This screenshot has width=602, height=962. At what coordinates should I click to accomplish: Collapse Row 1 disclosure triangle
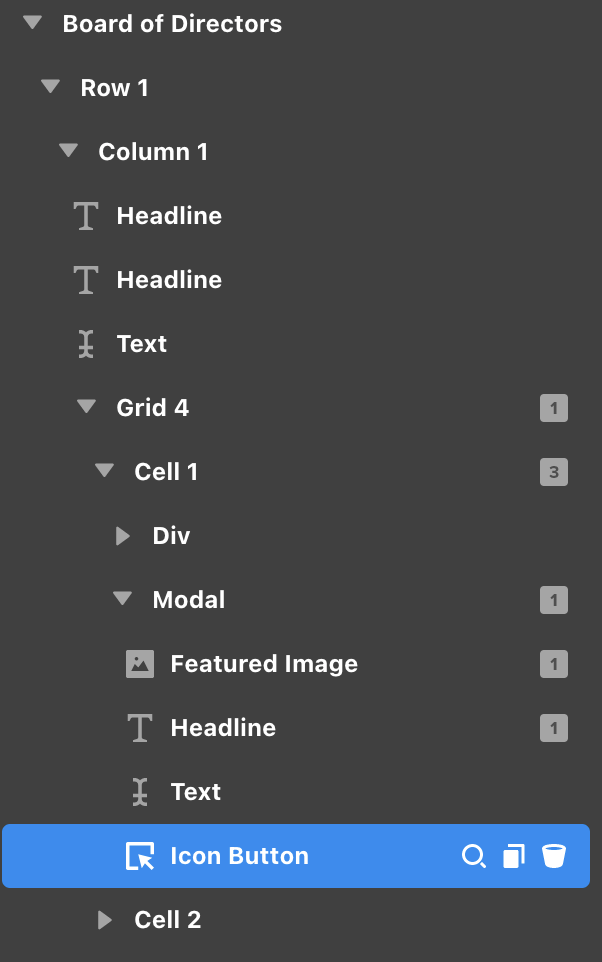[51, 87]
